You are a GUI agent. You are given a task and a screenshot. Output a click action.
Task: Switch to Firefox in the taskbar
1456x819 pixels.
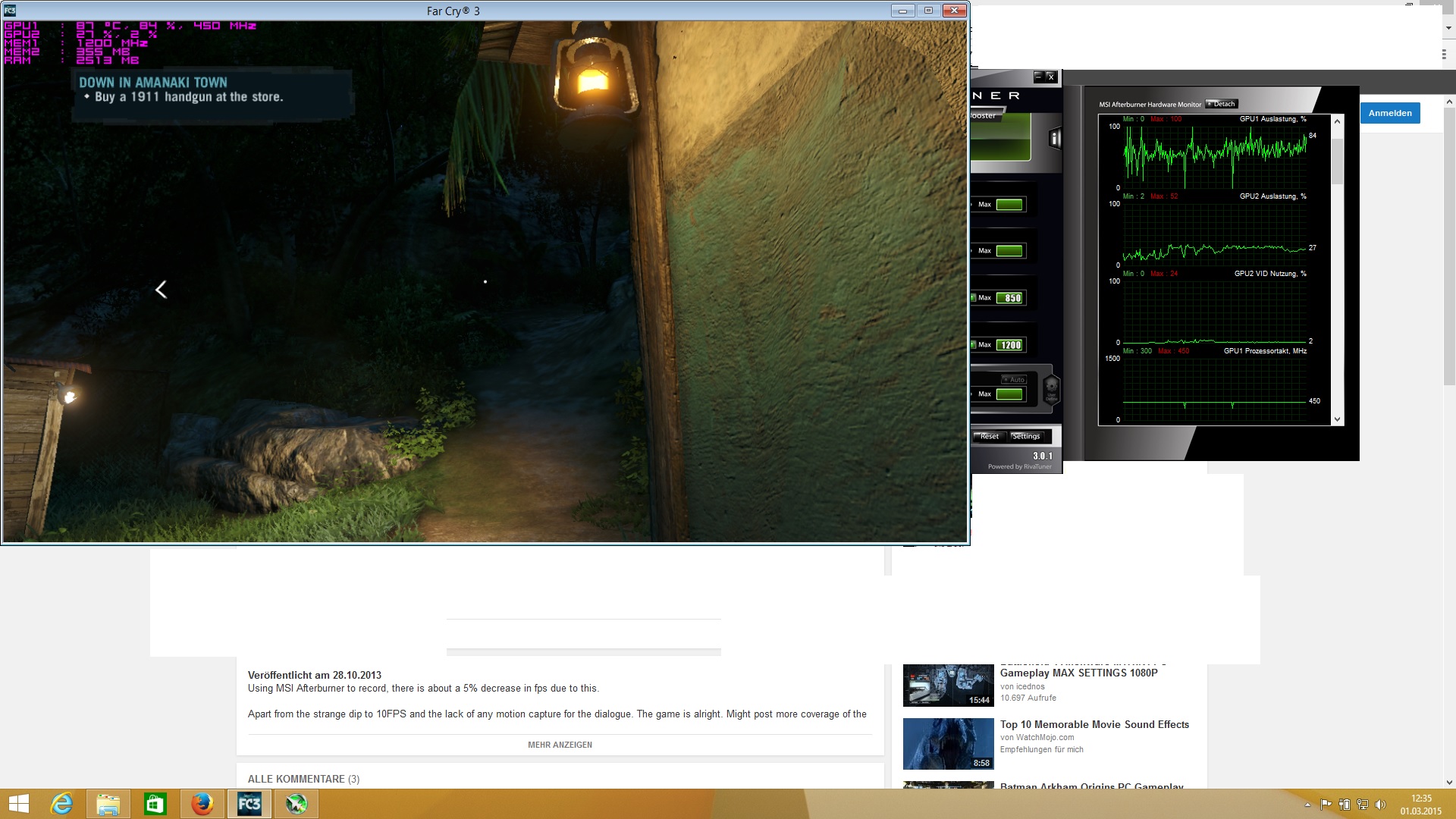[x=202, y=804]
